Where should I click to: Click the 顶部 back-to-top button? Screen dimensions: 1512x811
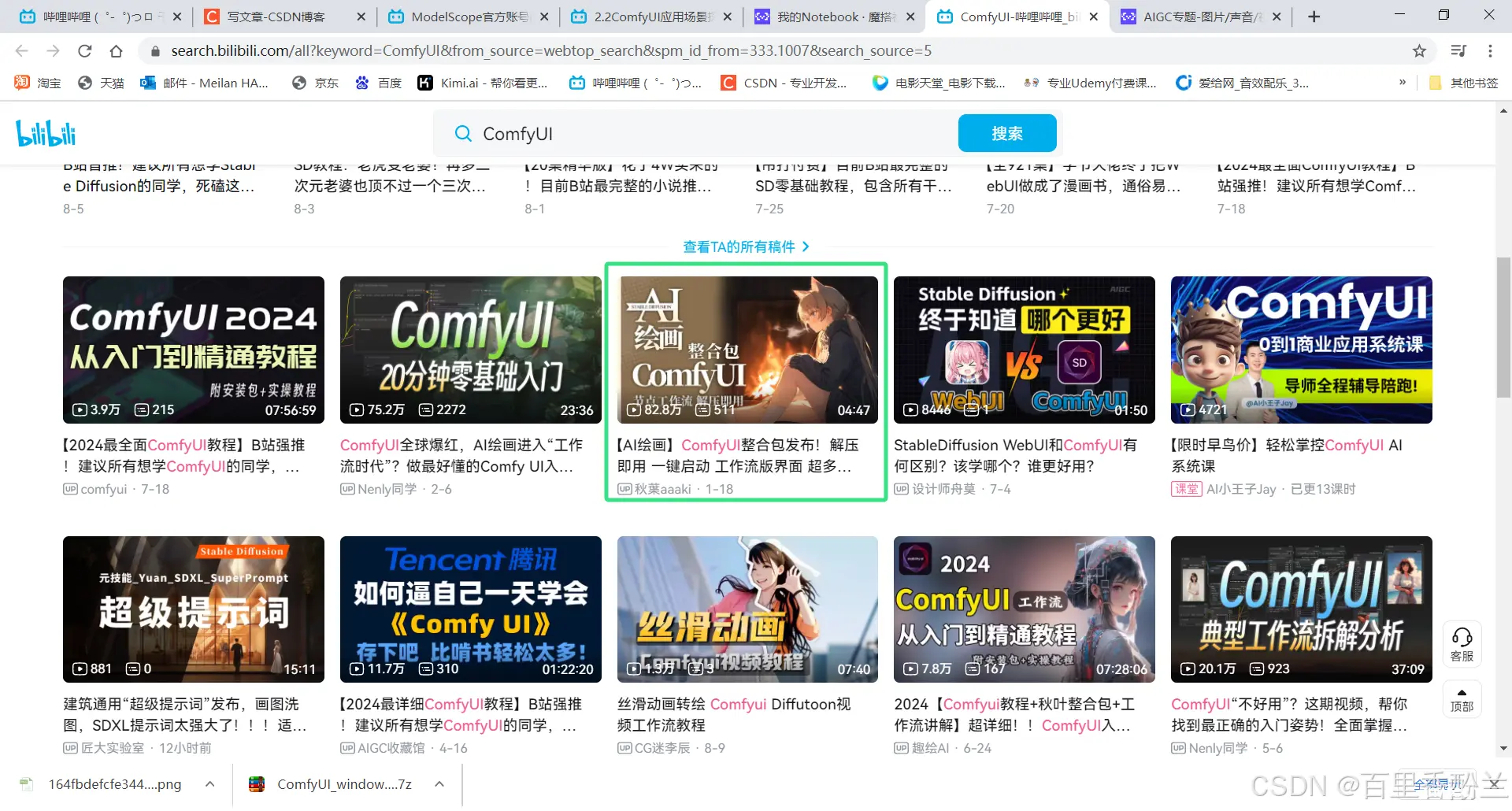click(x=1462, y=699)
